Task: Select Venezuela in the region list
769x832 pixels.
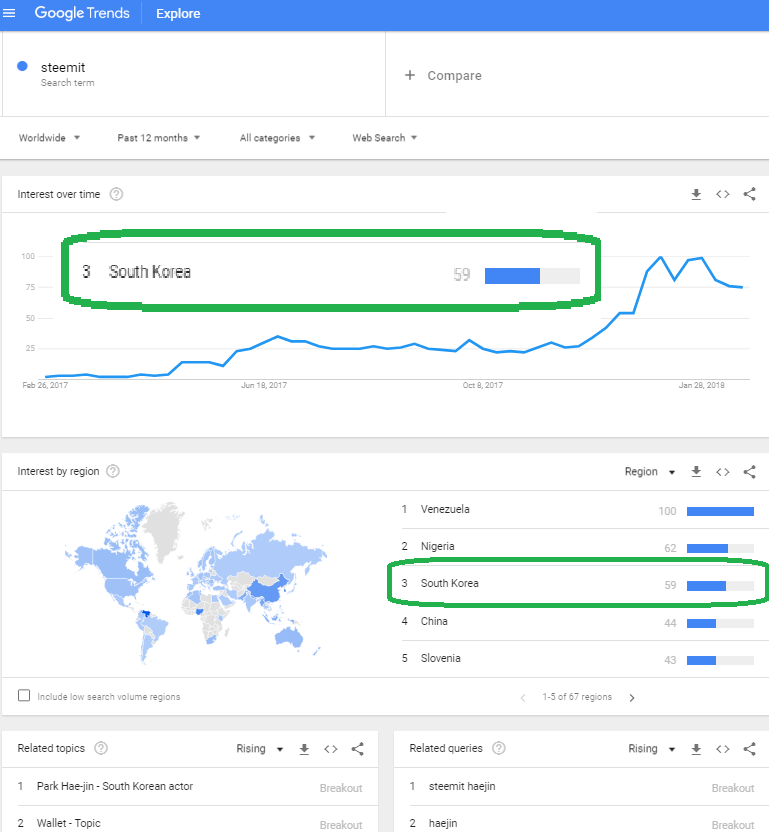Action: [x=577, y=510]
